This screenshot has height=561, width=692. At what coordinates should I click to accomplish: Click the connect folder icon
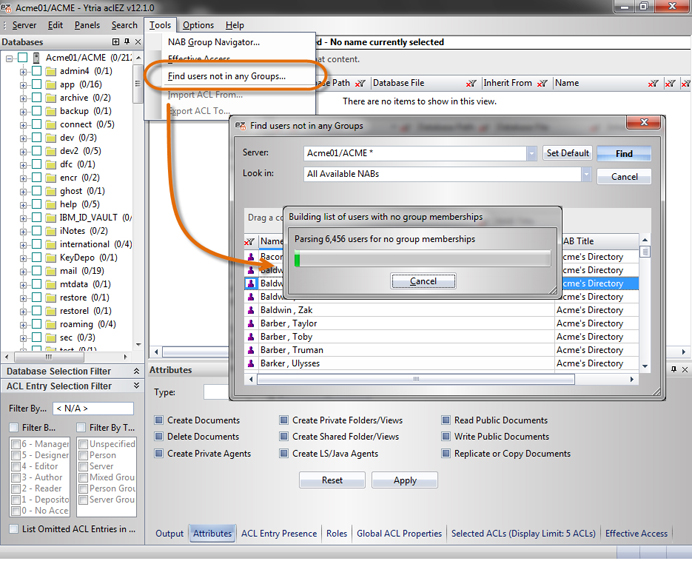tap(51, 124)
